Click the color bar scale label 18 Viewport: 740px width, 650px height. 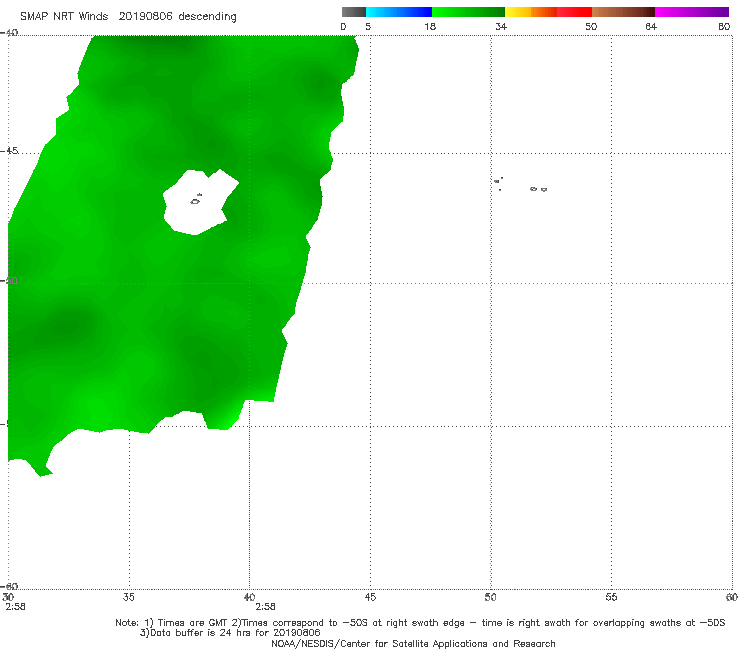tap(430, 27)
